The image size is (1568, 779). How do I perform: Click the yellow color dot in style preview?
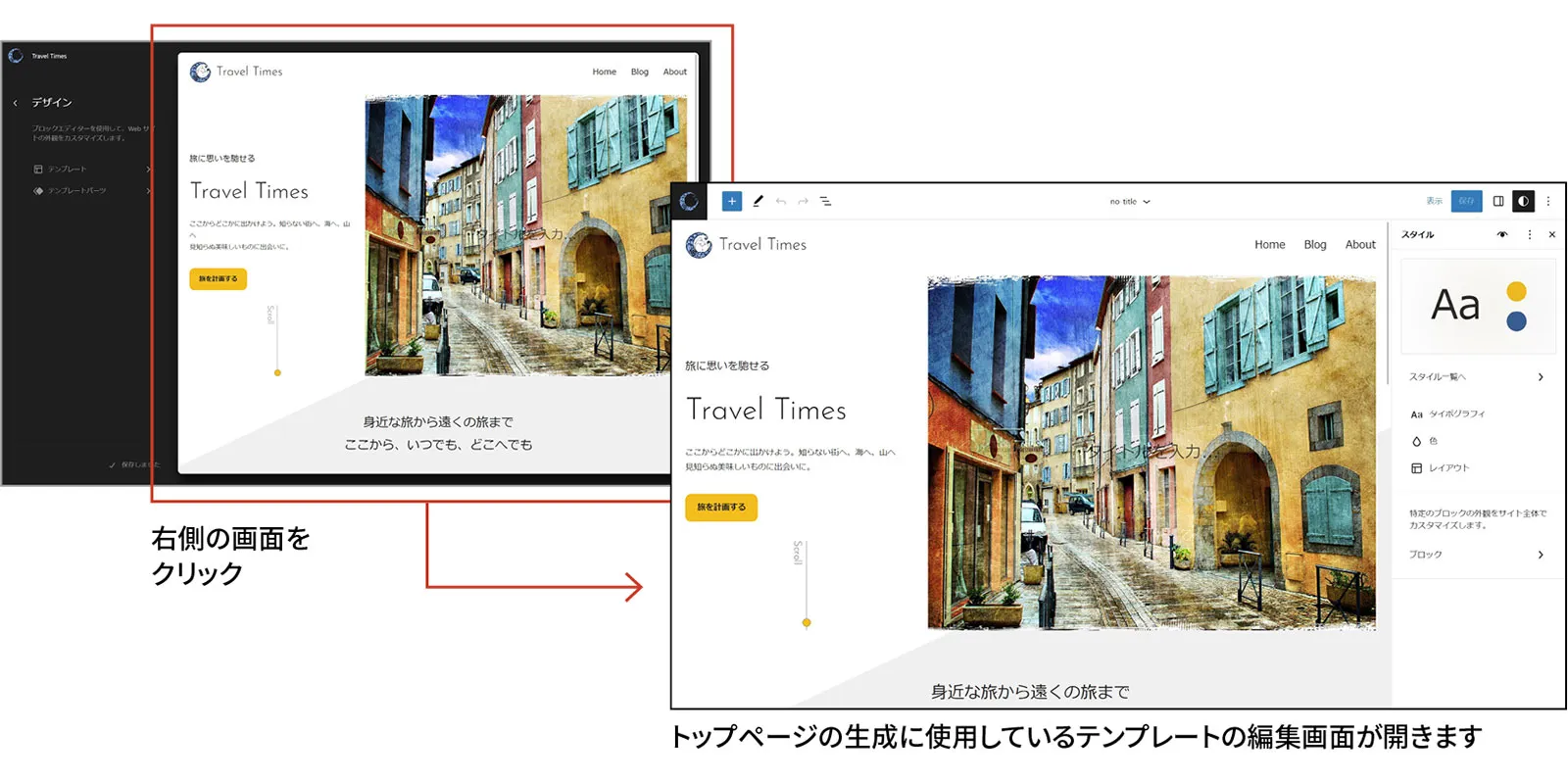pyautogui.click(x=1516, y=291)
